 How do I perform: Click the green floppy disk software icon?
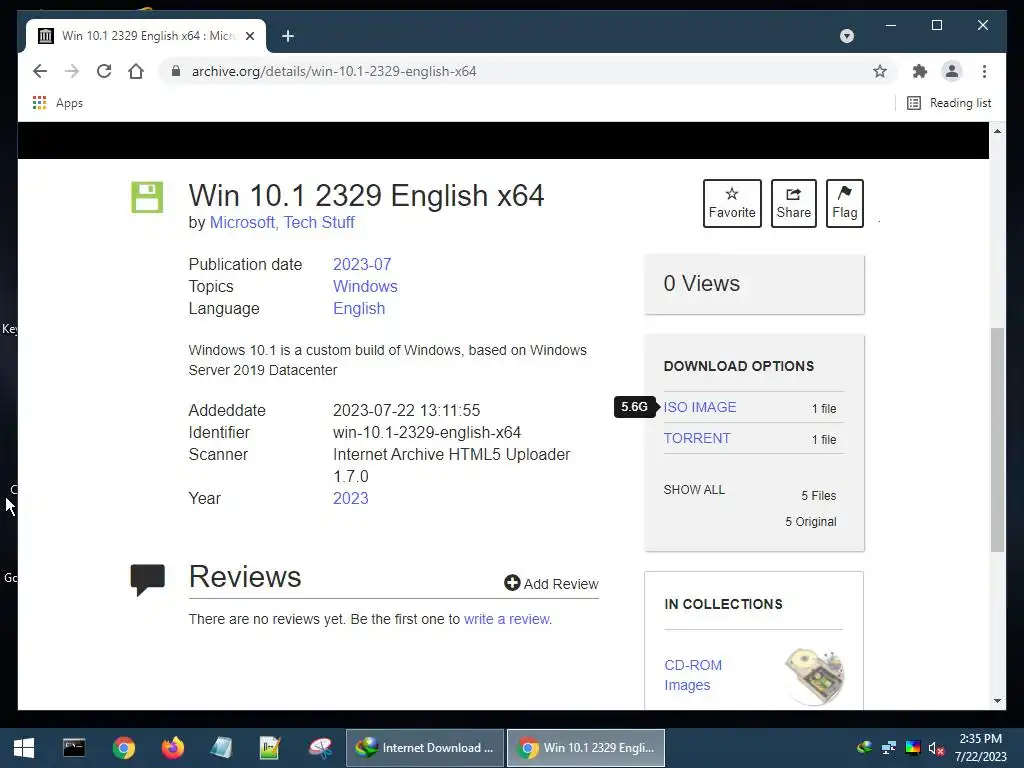coord(147,197)
